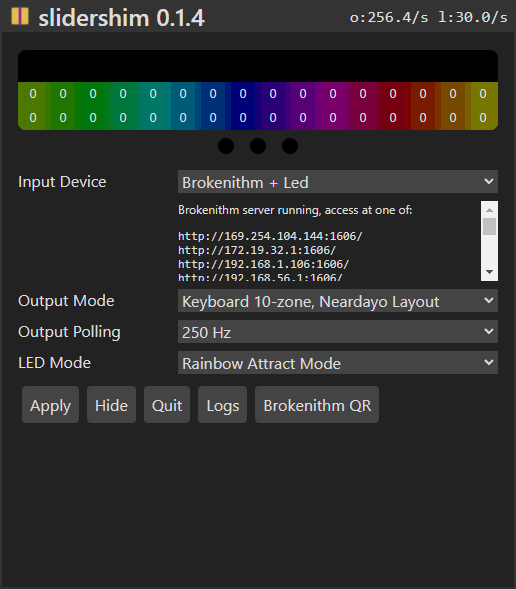516x589 pixels.
Task: Click the purple slider zone
Action: pyautogui.click(x=303, y=106)
